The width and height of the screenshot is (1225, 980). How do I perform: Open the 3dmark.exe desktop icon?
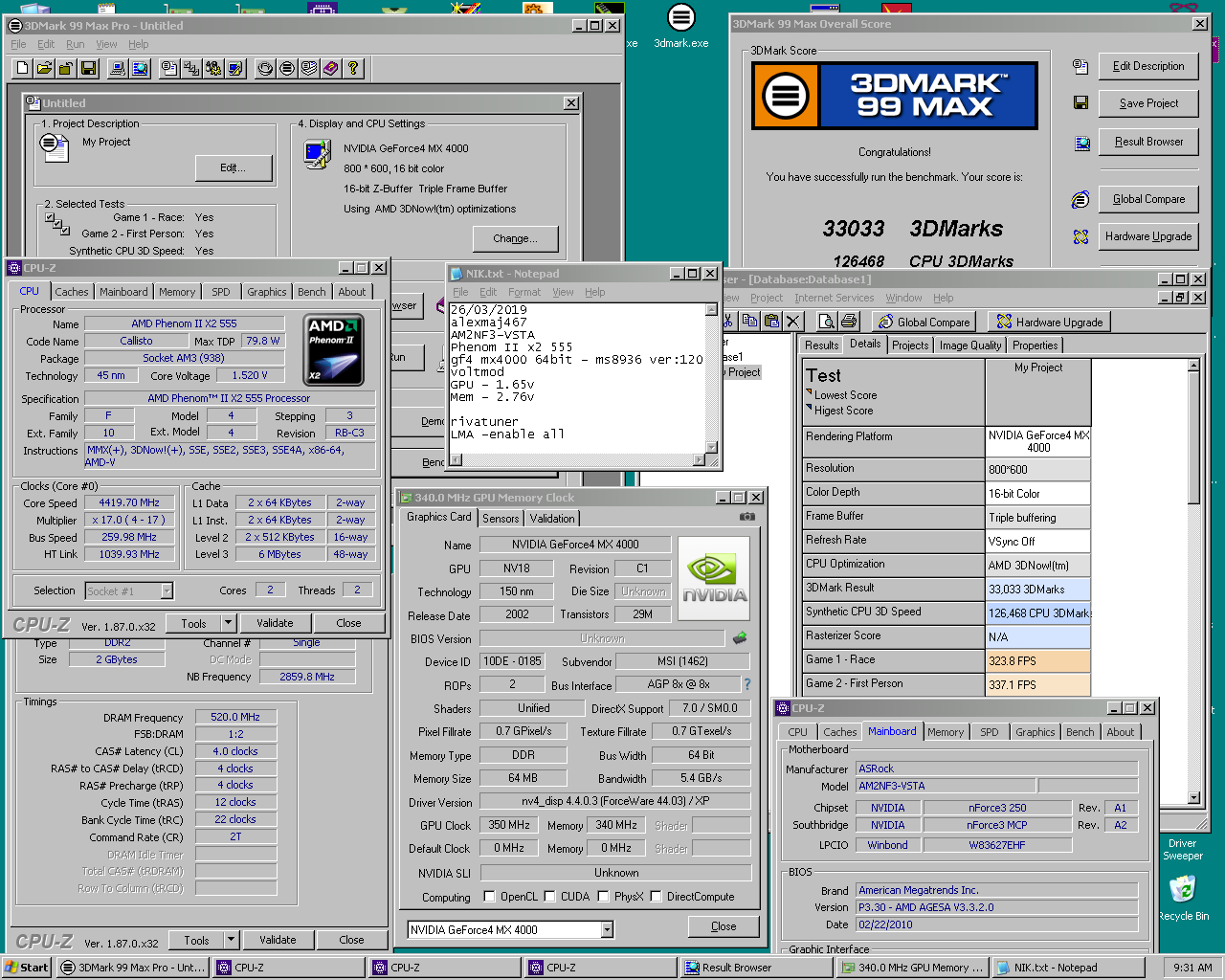681,26
